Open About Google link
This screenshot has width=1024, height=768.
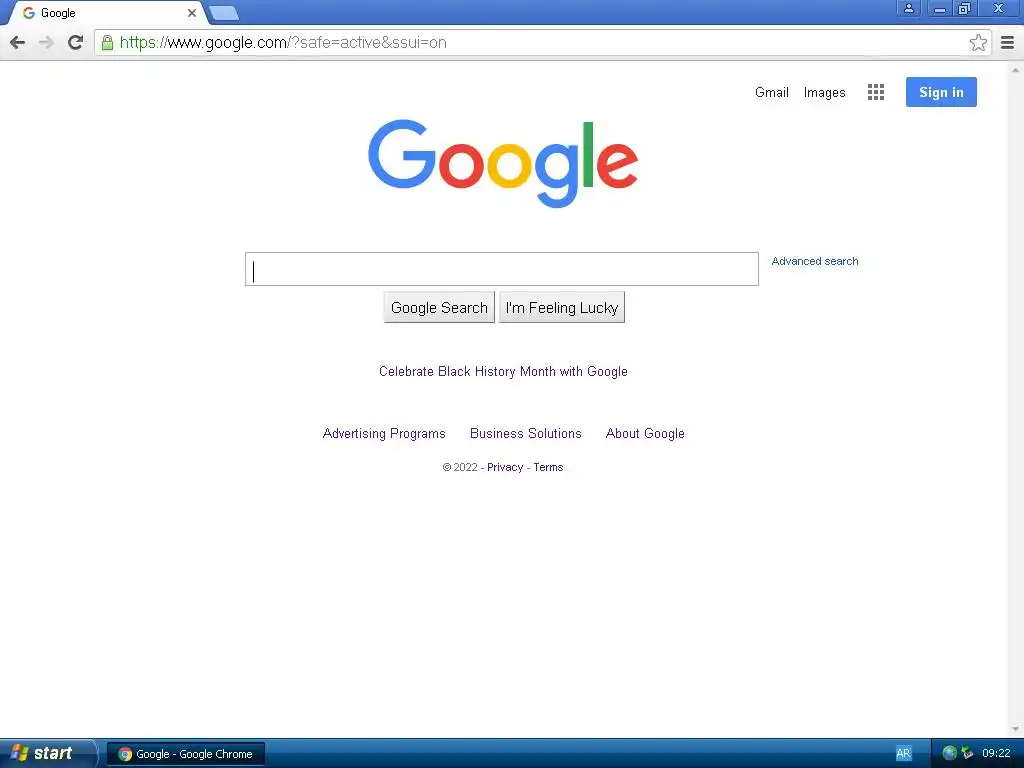pos(645,434)
